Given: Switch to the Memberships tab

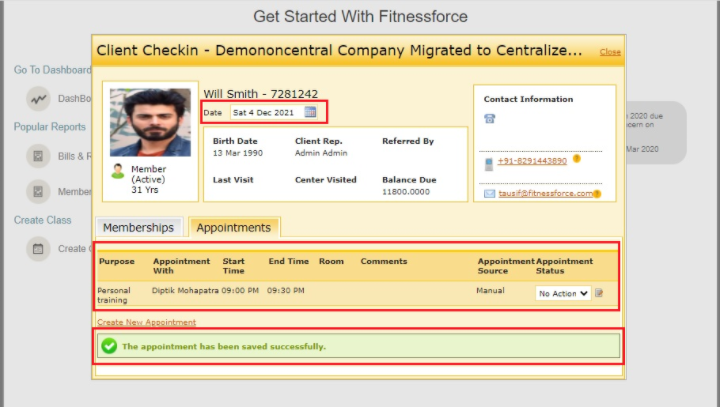Looking at the screenshot, I should [x=139, y=227].
